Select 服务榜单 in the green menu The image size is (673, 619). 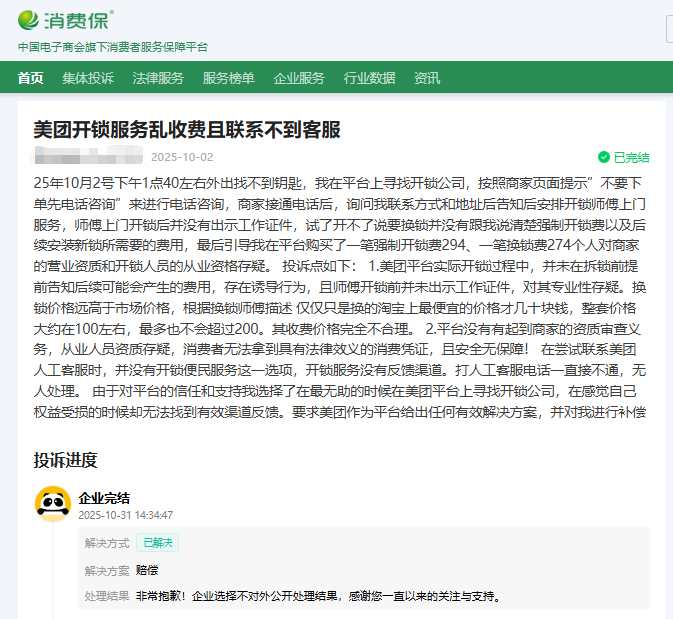click(x=229, y=78)
